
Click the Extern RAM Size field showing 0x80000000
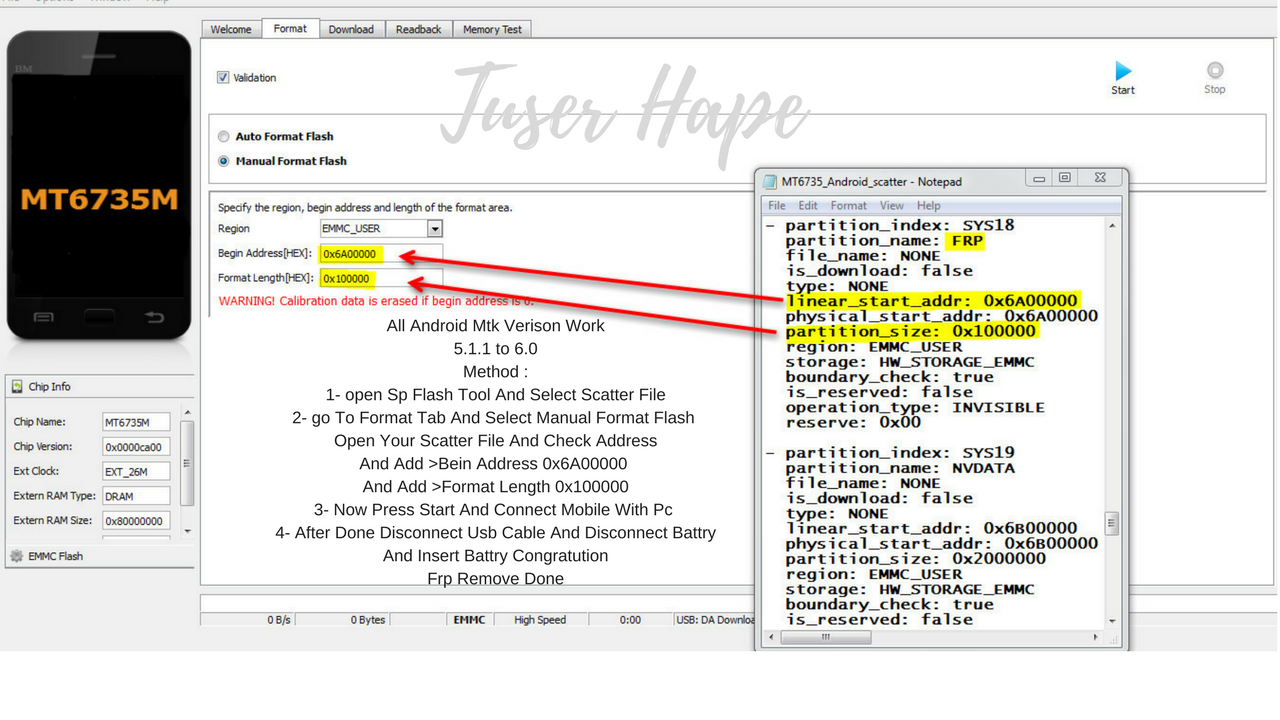click(x=136, y=520)
